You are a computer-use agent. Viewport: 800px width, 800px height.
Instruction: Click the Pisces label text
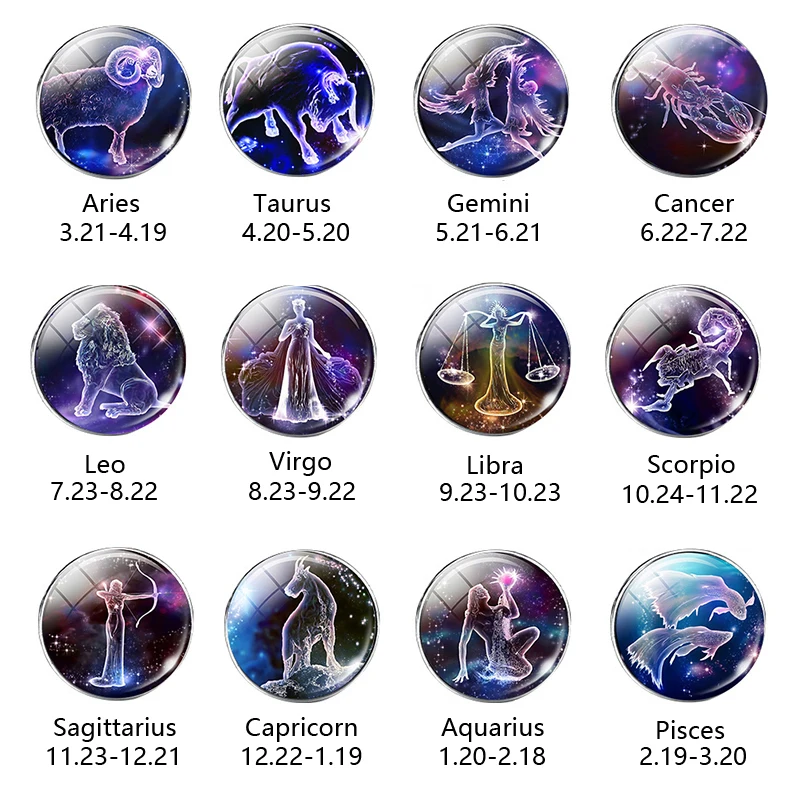click(690, 730)
